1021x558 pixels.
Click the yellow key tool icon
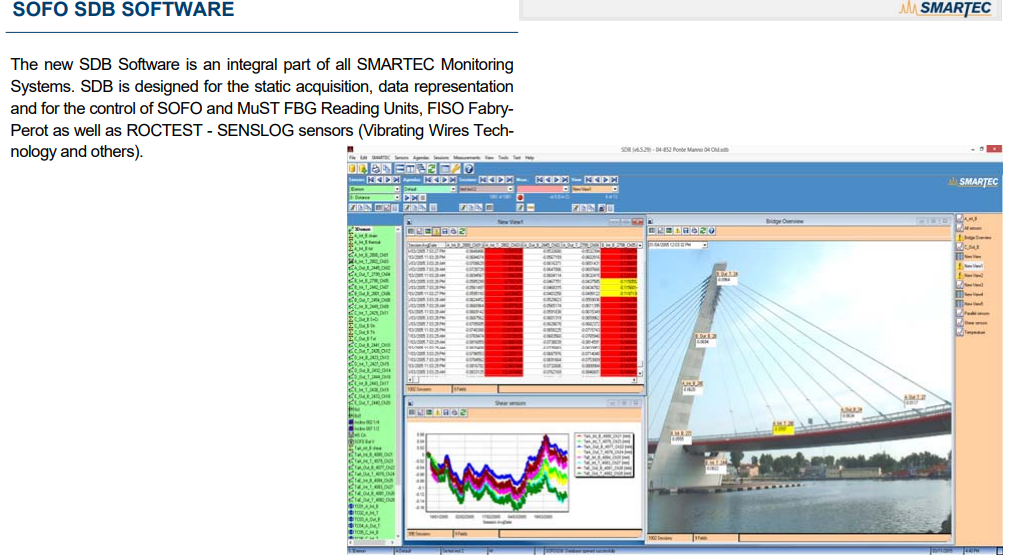(x=456, y=169)
